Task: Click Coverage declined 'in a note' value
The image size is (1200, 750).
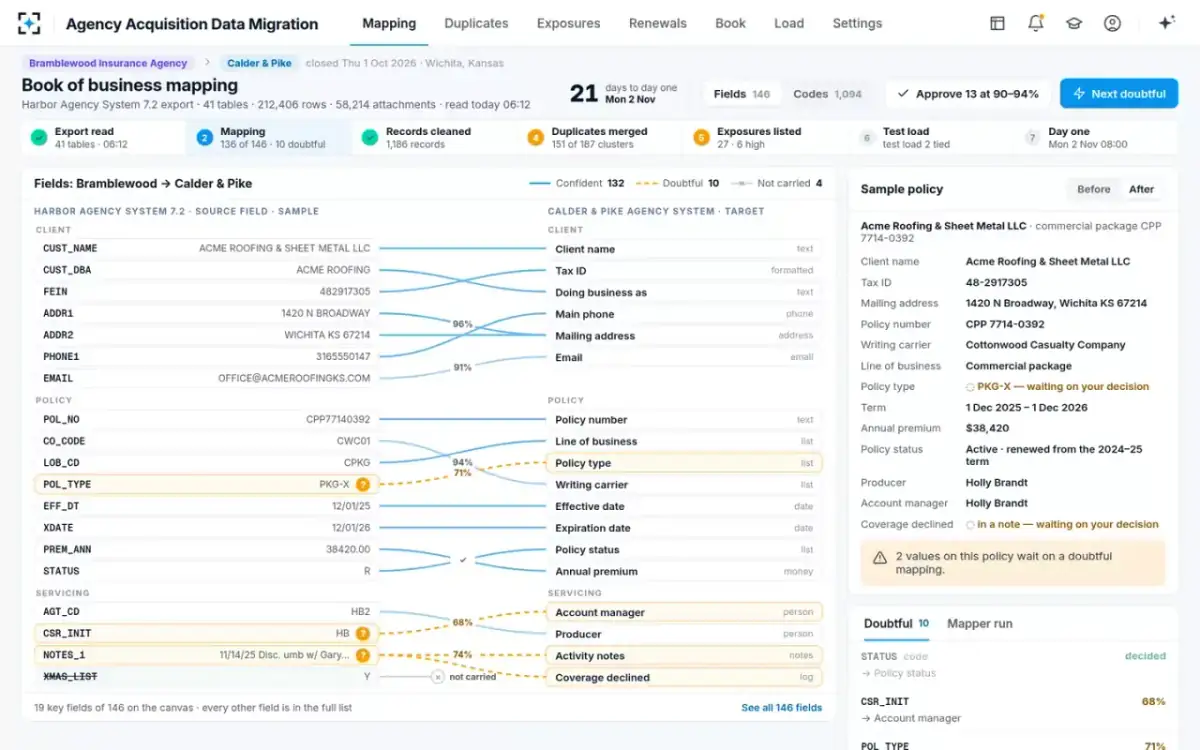Action: (x=1062, y=524)
